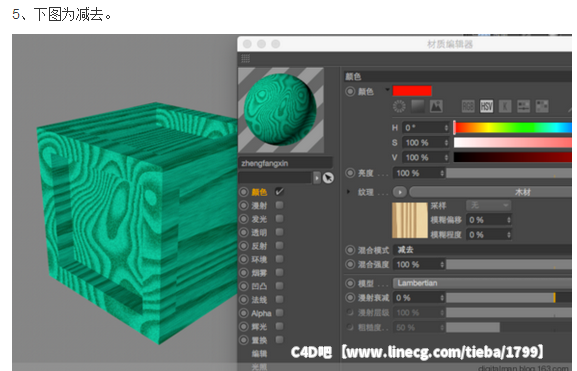Image resolution: width=577 pixels, height=371 pixels.
Task: Click the color from picture icon
Action: click(436, 106)
